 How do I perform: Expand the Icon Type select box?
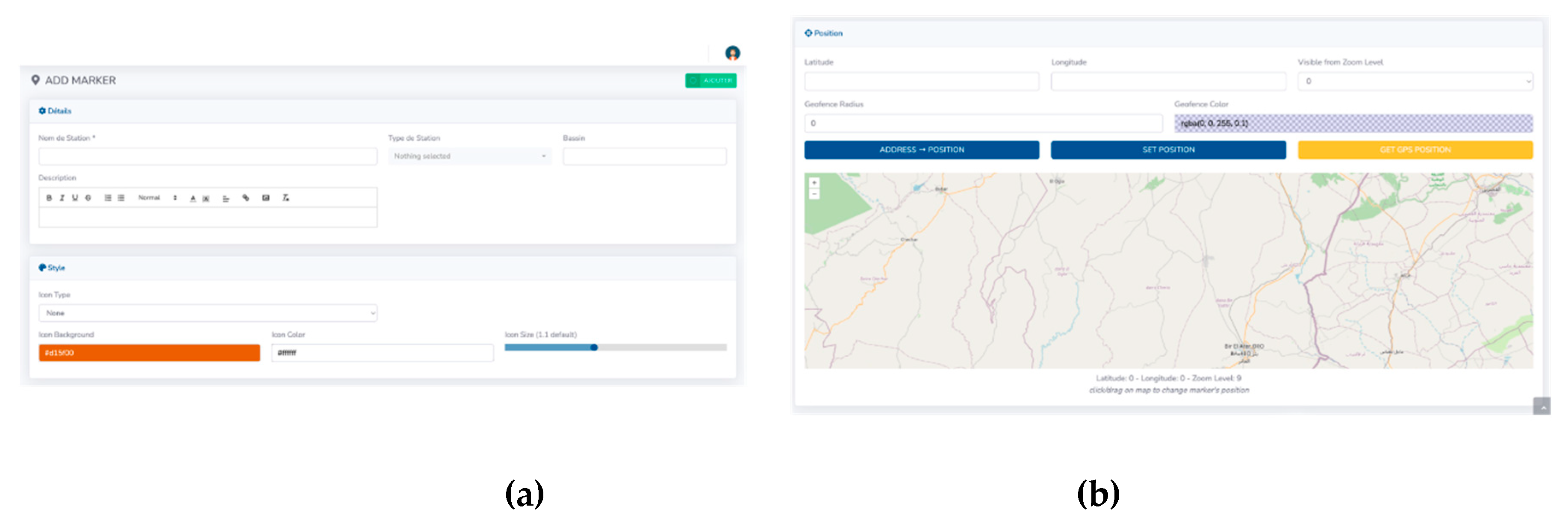208,313
